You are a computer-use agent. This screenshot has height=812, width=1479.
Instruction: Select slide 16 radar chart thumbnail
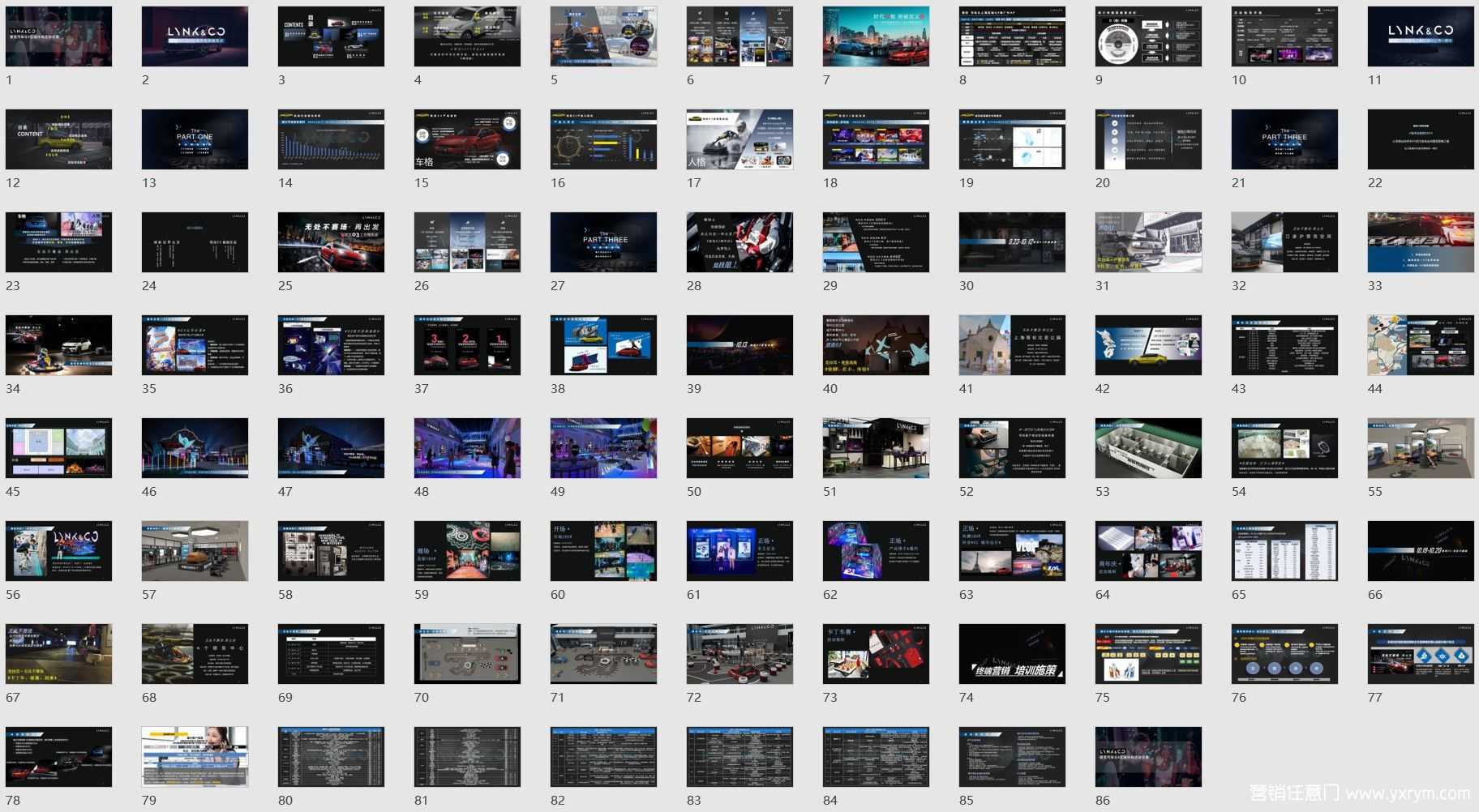tap(603, 139)
